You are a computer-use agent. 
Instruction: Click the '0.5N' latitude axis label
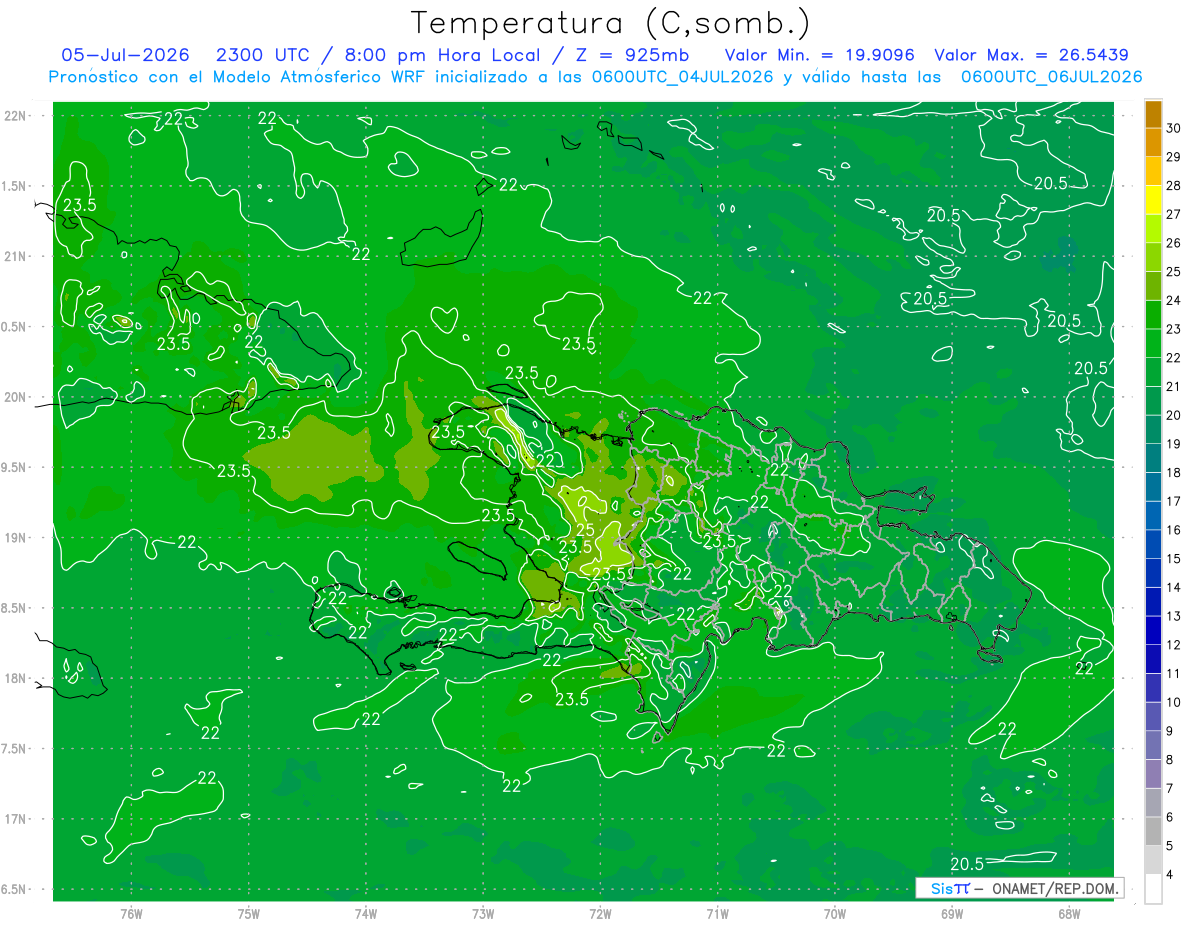point(15,327)
